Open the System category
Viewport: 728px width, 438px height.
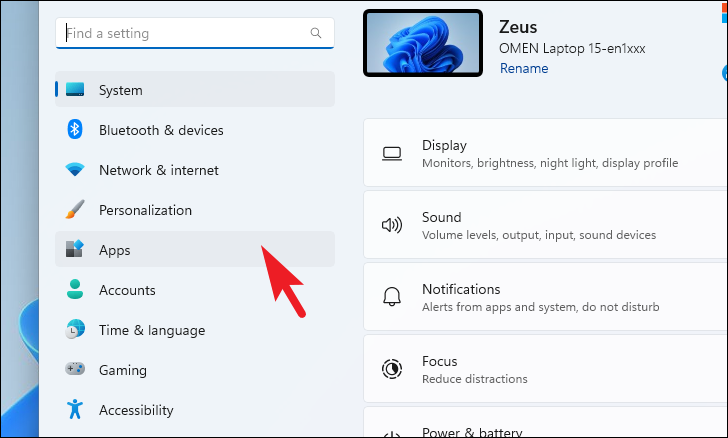coord(195,89)
